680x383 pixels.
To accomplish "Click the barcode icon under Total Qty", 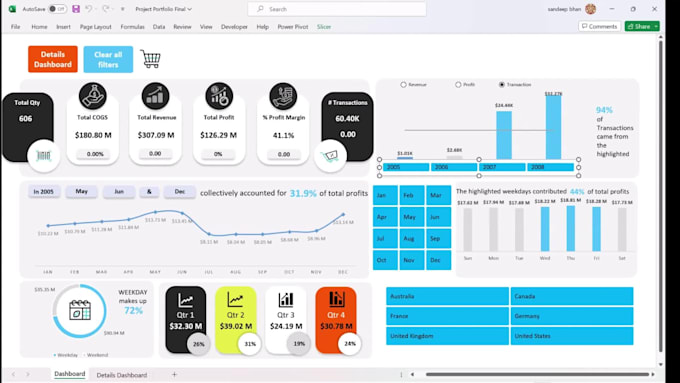I will pyautogui.click(x=43, y=156).
